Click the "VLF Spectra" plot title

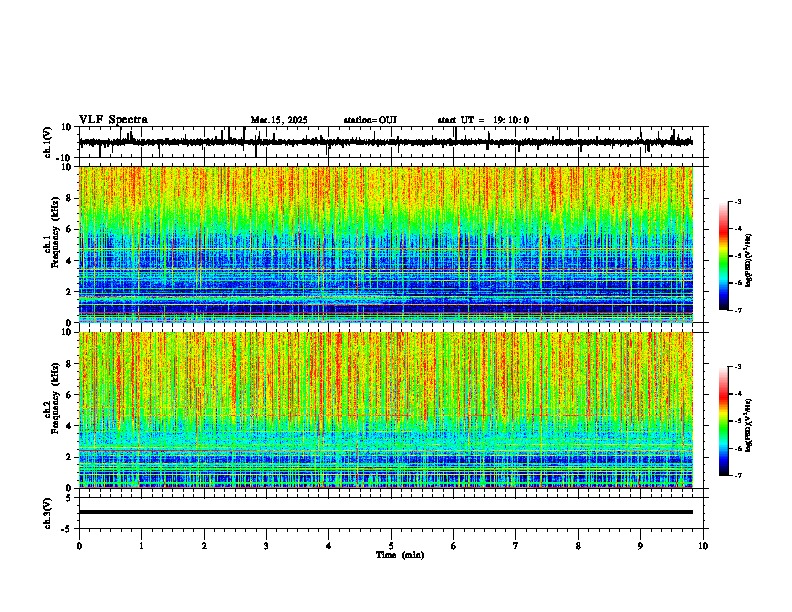(x=113, y=120)
